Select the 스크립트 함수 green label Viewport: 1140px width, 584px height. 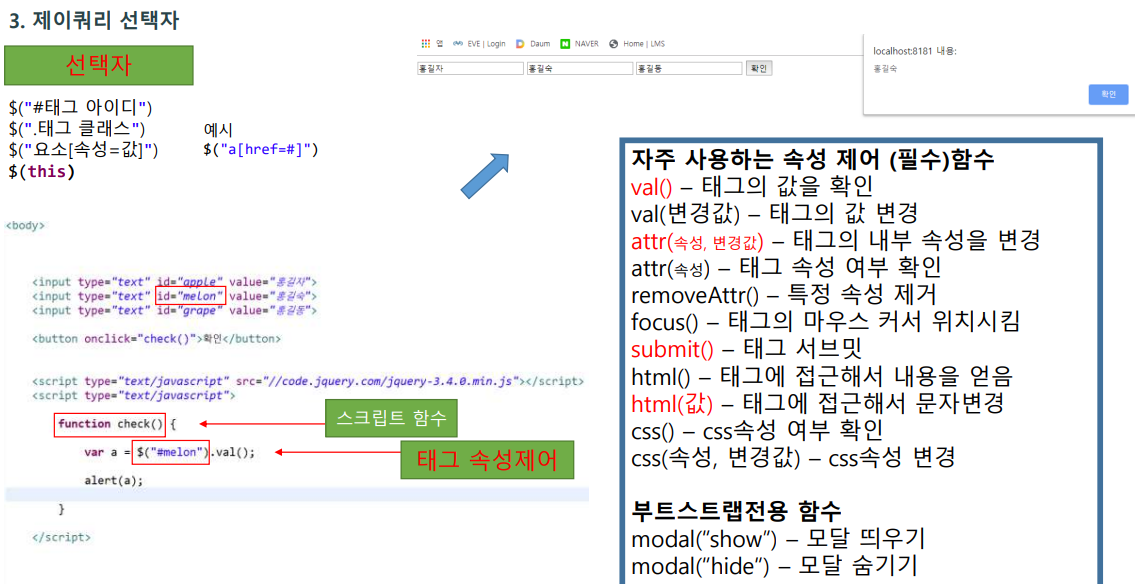tap(390, 418)
